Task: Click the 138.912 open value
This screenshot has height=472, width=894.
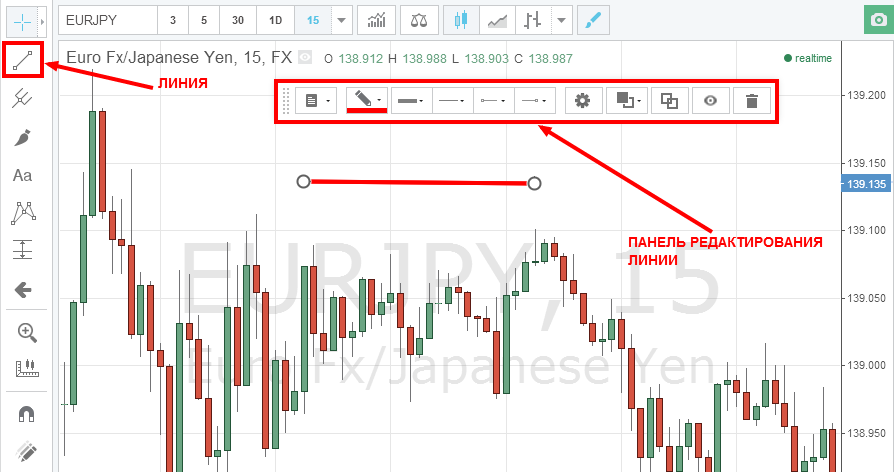Action: [x=360, y=58]
